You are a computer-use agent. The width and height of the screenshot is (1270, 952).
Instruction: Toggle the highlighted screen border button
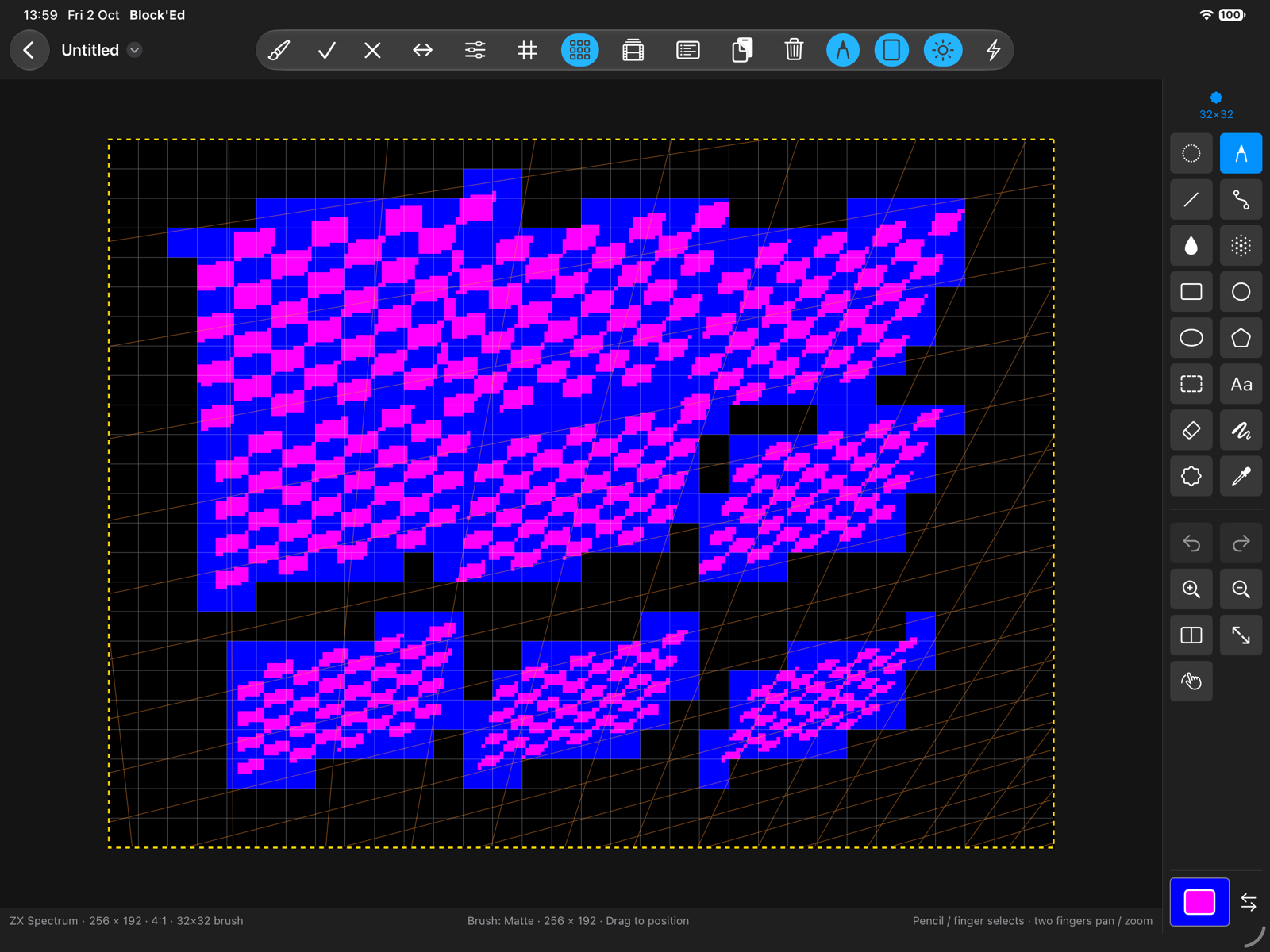891,50
